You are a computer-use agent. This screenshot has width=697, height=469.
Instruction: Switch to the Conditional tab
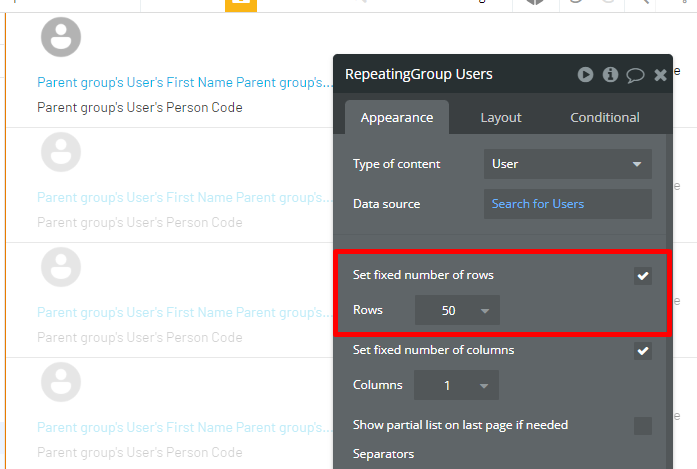(605, 117)
